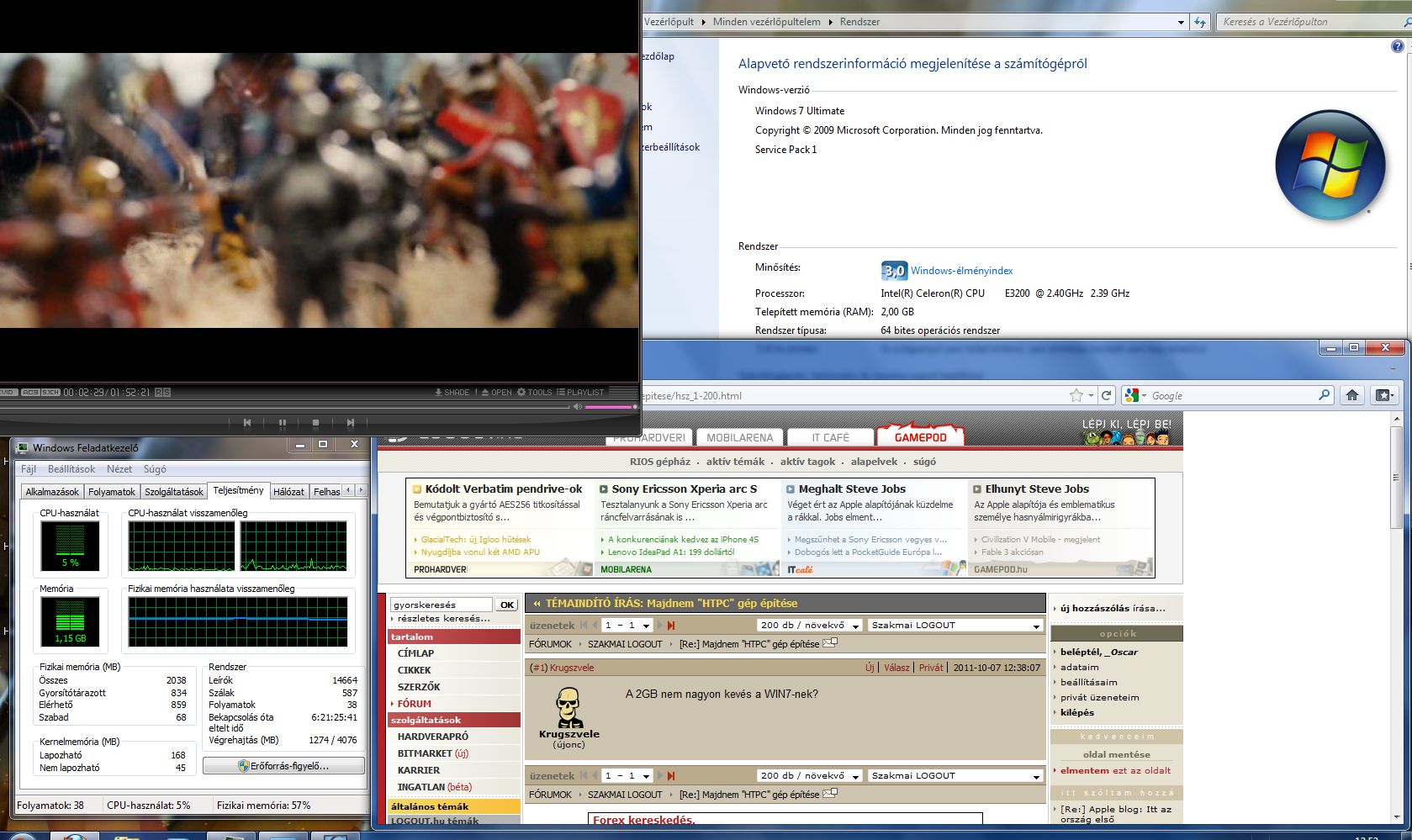The image size is (1412, 840).
Task: Open the Kódolt Verbatim pendrive-ok article
Action: pos(504,489)
